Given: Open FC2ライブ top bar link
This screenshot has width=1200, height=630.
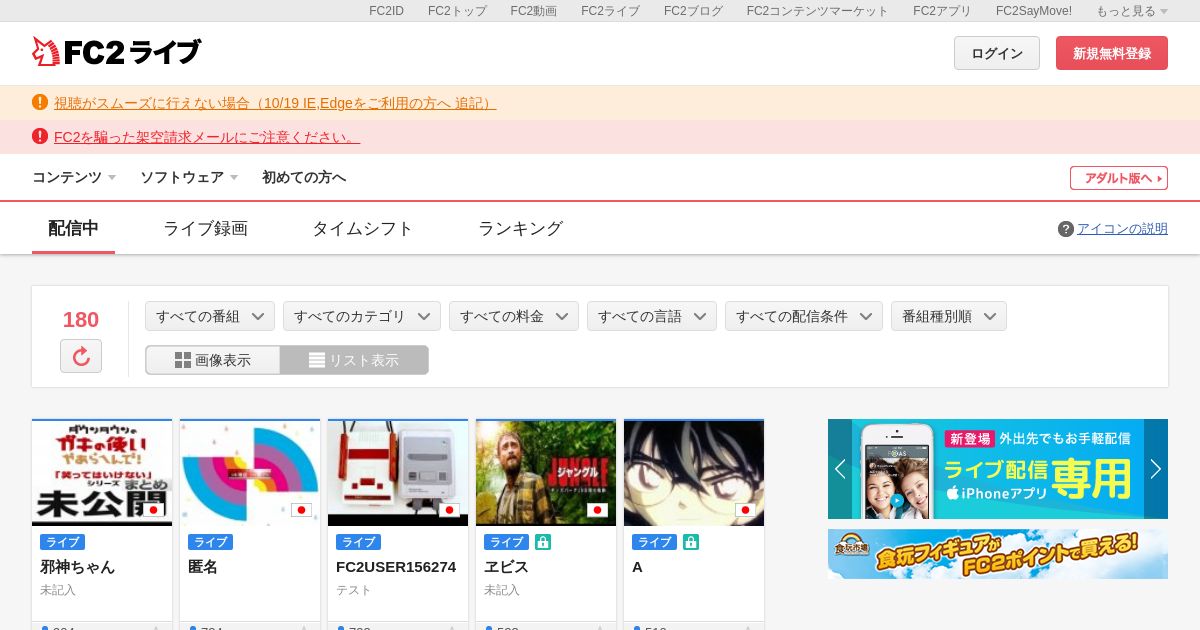Looking at the screenshot, I should point(610,11).
